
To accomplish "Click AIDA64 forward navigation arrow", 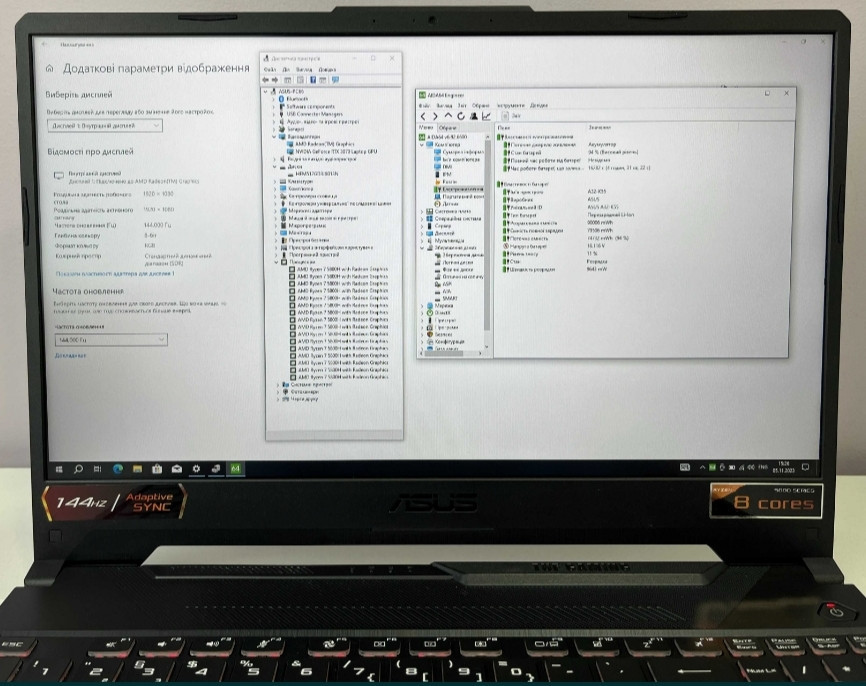I will (x=436, y=116).
